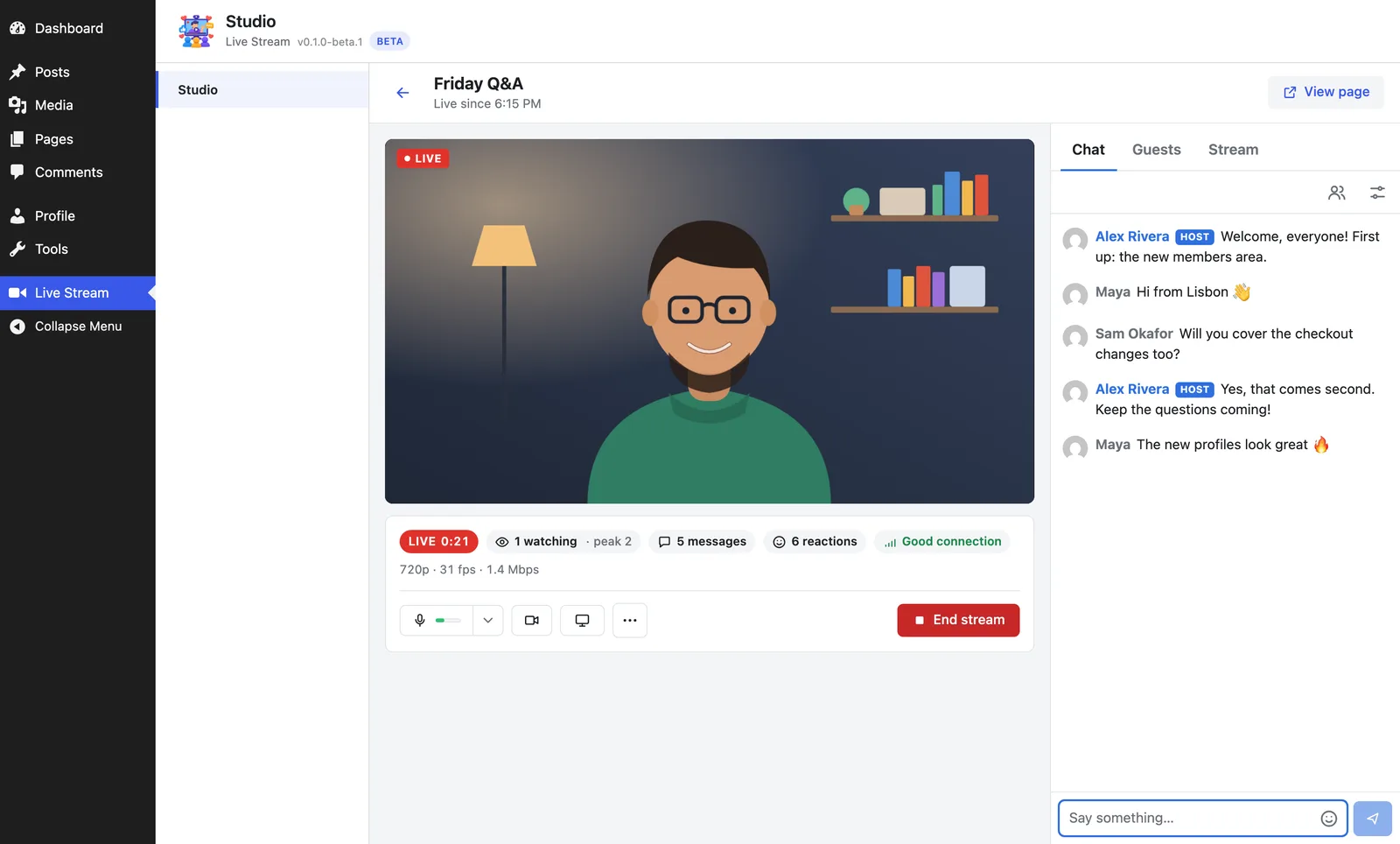1400x844 pixels.
Task: Switch to the Guests tab
Action: tap(1156, 150)
